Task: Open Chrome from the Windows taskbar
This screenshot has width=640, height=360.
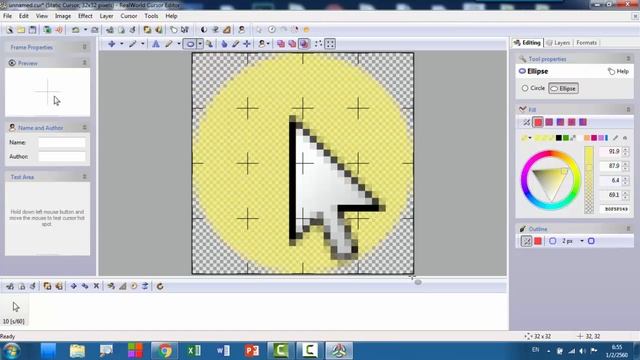Action: click(164, 351)
